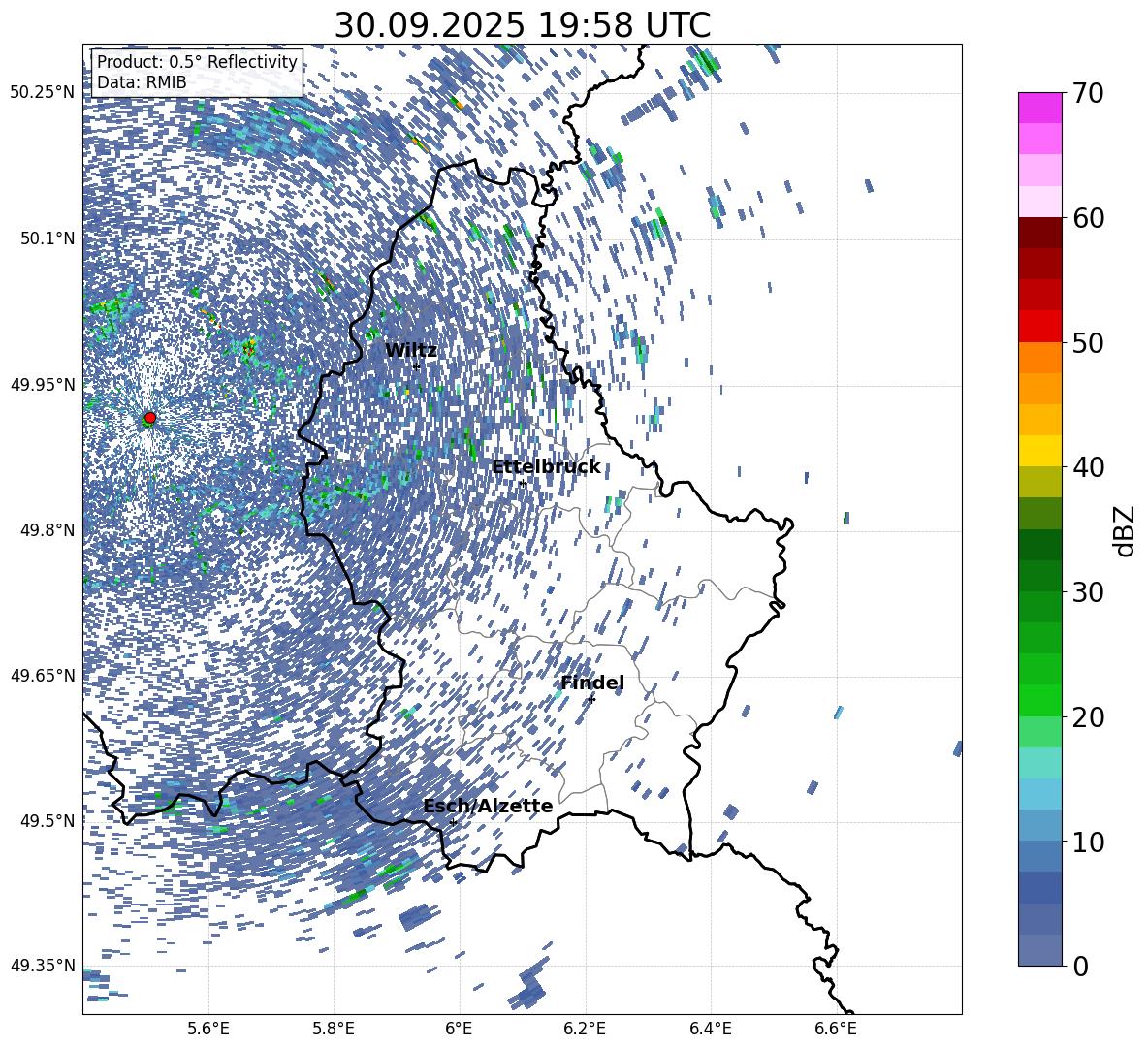
Task: Click the colorbar tick value 0
Action: click(x=1080, y=967)
